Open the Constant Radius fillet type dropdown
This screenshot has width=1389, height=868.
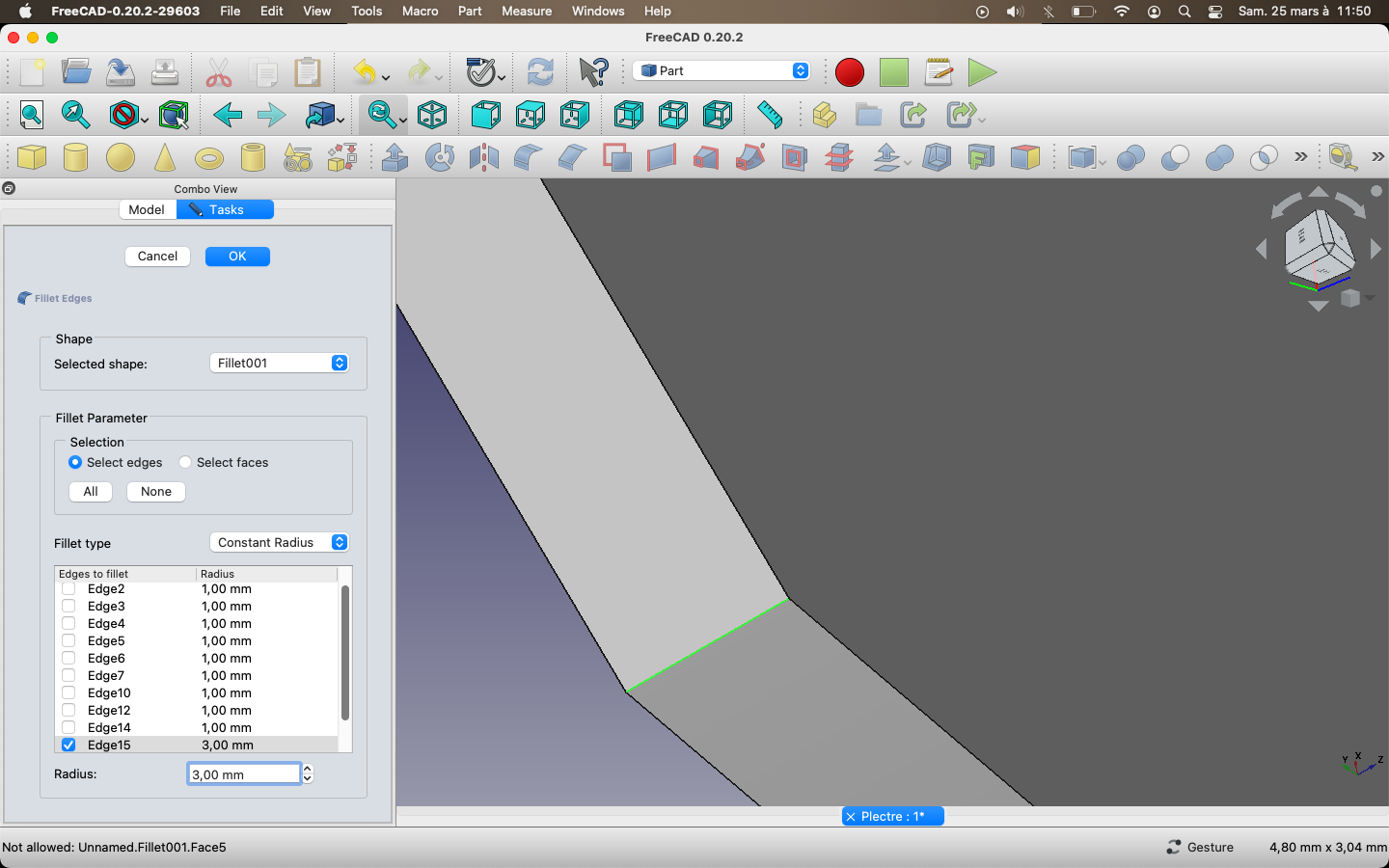tap(279, 542)
